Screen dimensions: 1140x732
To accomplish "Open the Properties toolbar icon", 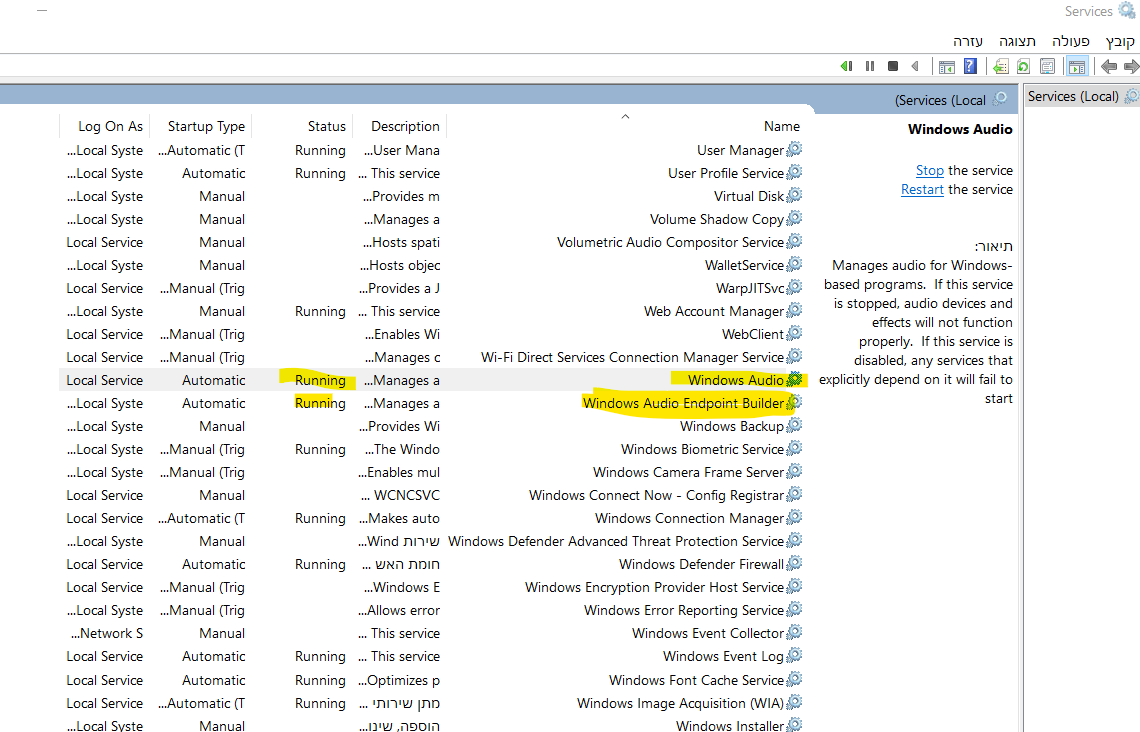I will click(1047, 67).
